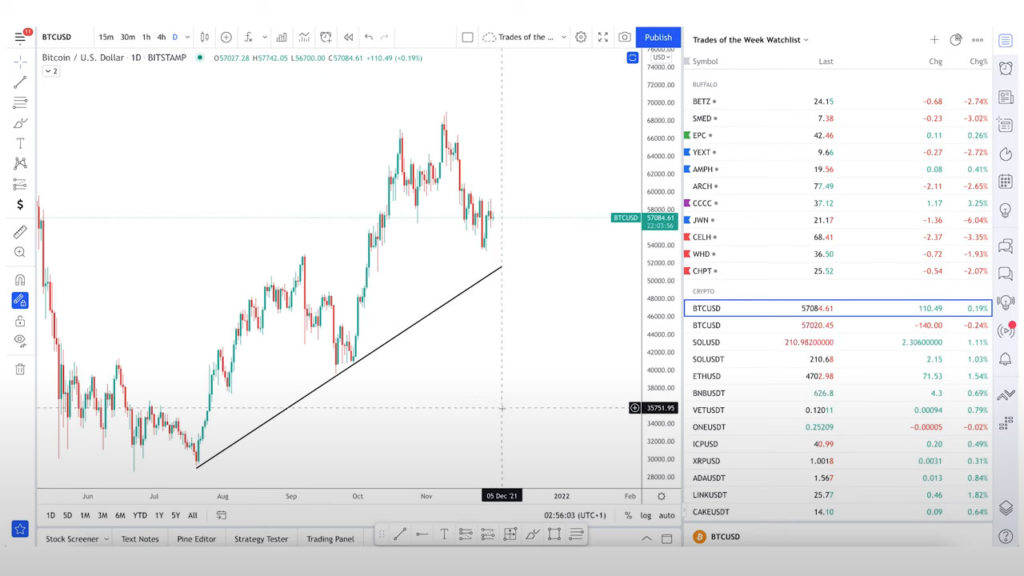Open the Pine Editor tab
Screen dimensions: 1024x576
tap(197, 539)
